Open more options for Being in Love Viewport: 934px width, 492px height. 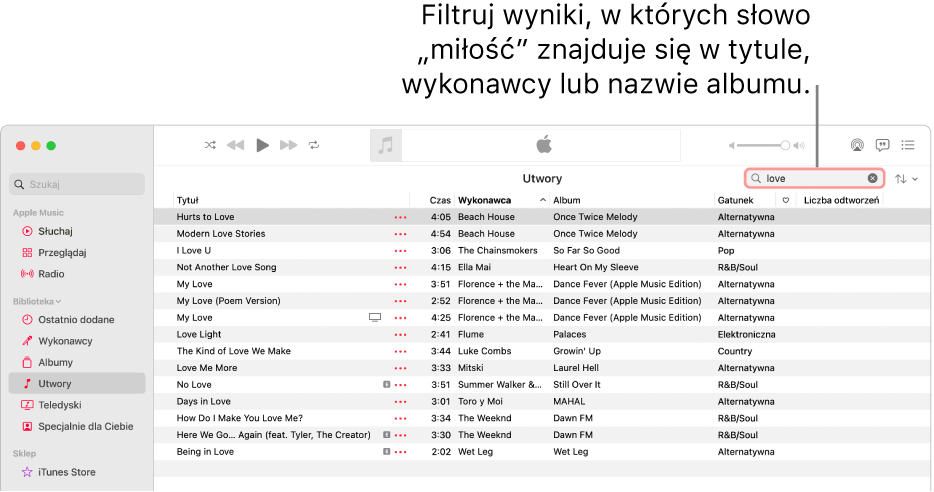click(400, 452)
